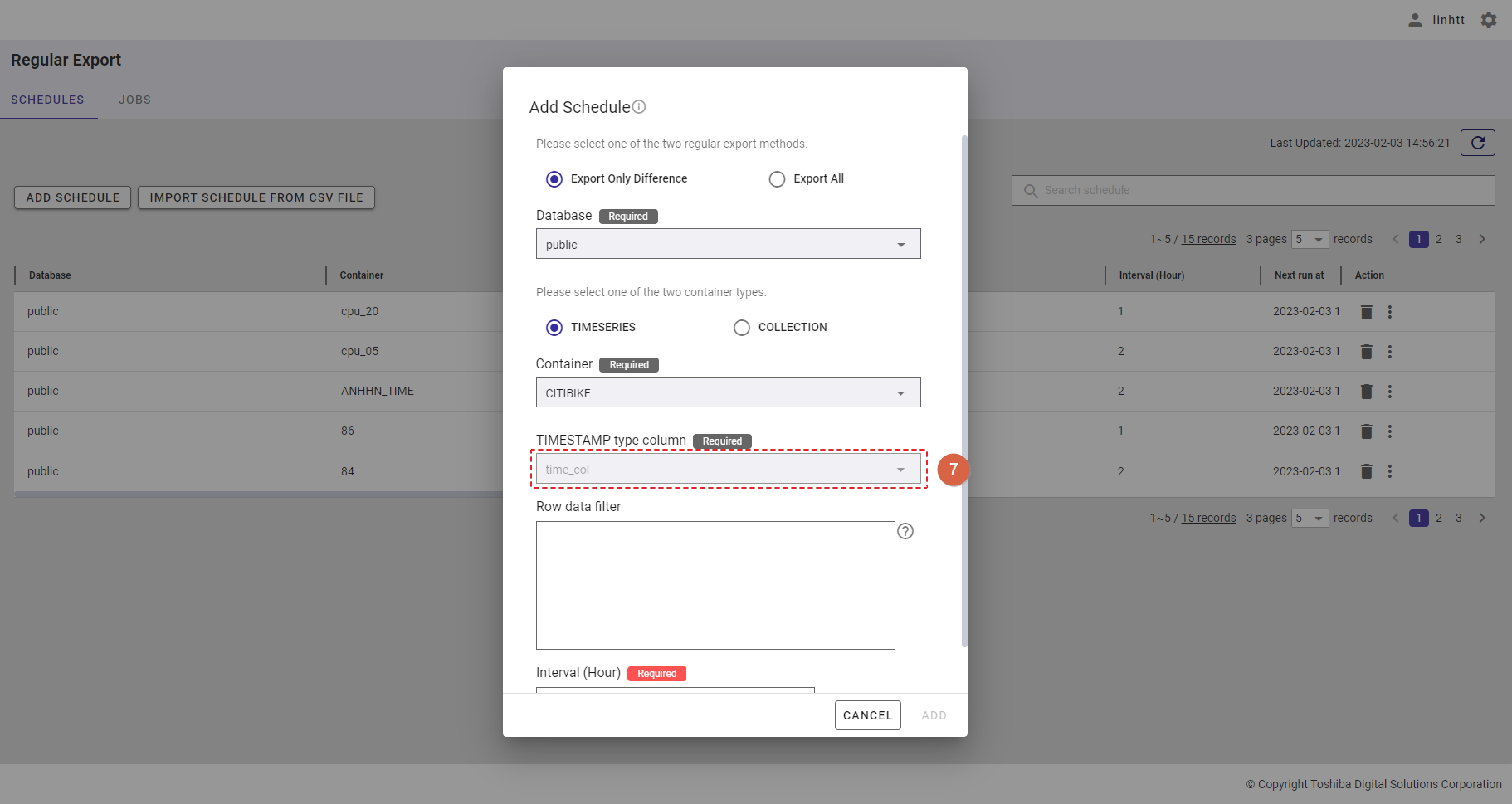Show Row data filter help icon
Screen dimensions: 1512x804
[x=905, y=531]
